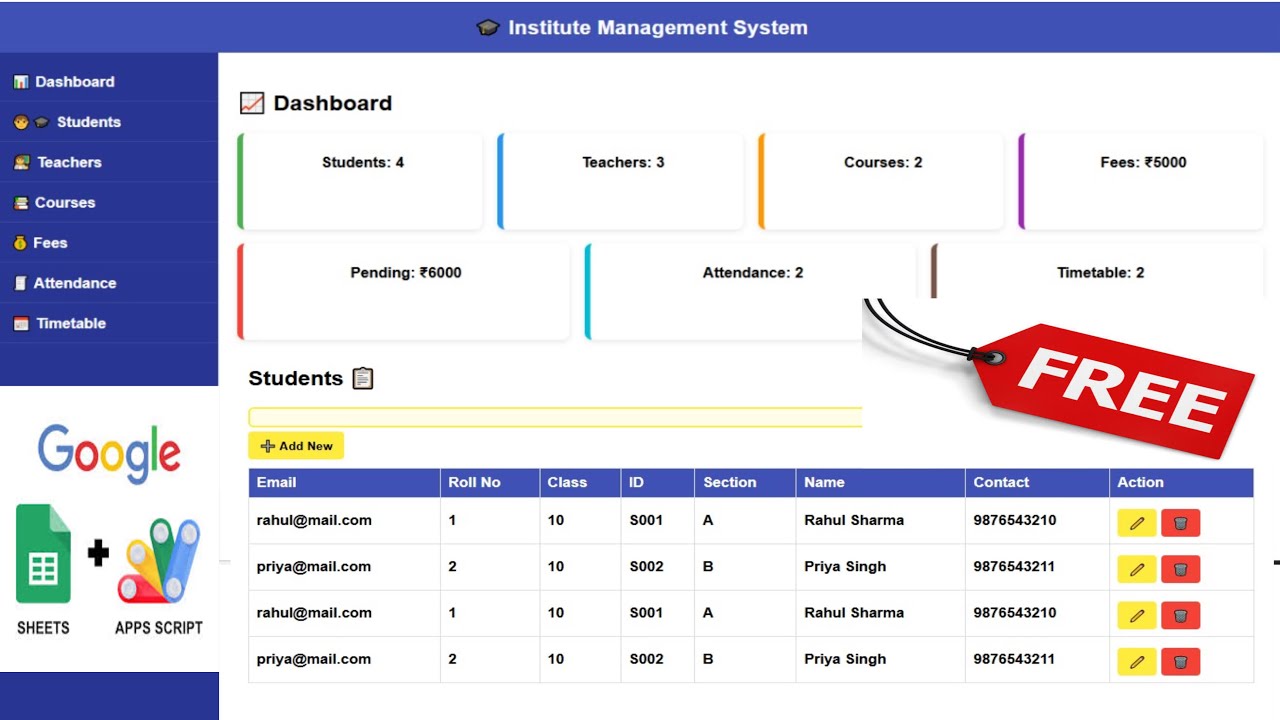Open the Pending: ₹6000 summary card

[403, 291]
